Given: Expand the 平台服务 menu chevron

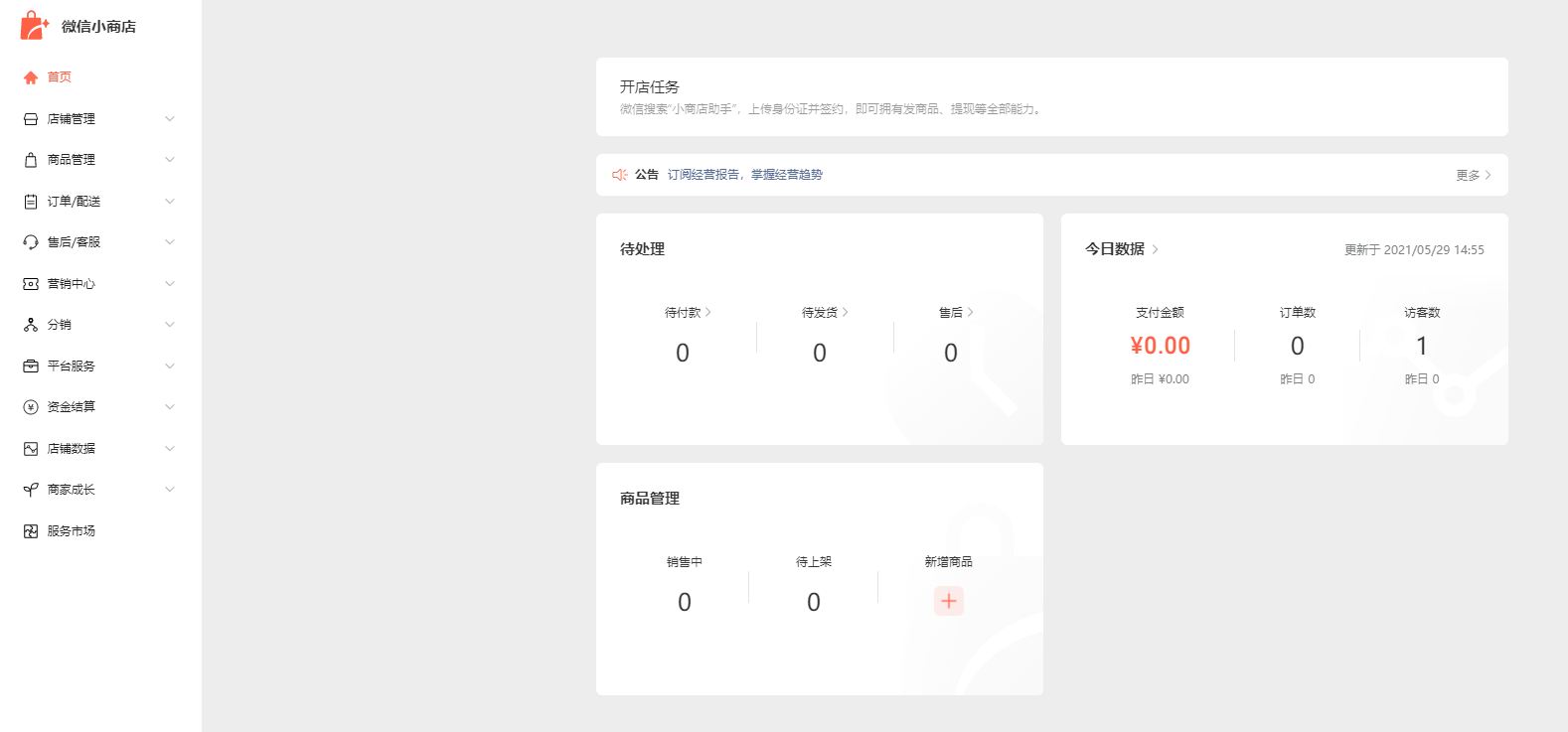Looking at the screenshot, I should tap(170, 366).
